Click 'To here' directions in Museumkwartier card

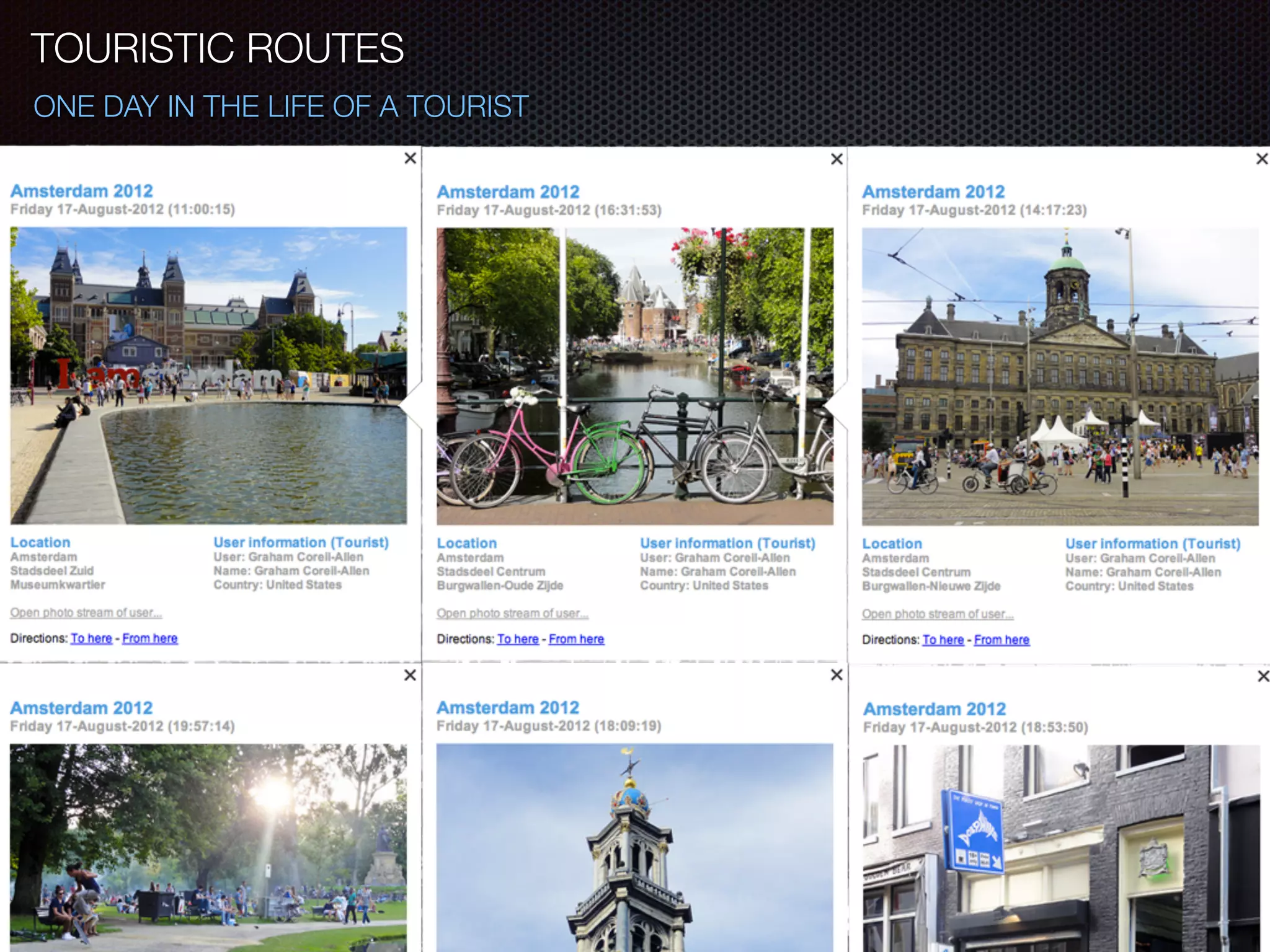(91, 638)
